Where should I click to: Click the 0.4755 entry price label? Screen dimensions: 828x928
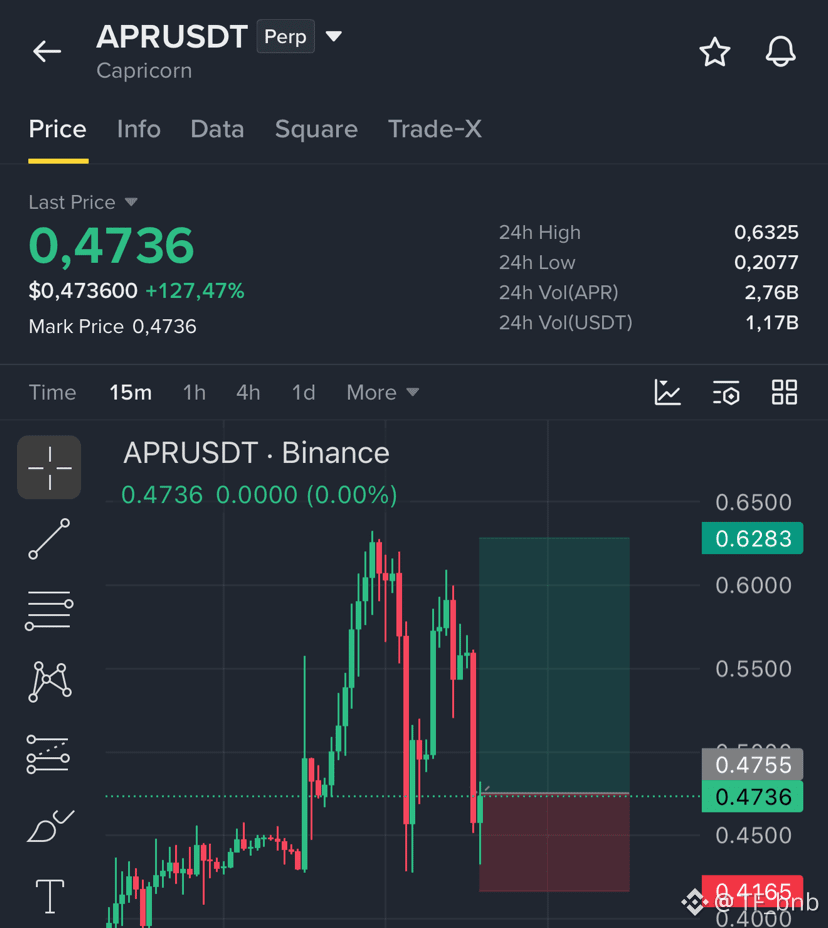point(752,764)
